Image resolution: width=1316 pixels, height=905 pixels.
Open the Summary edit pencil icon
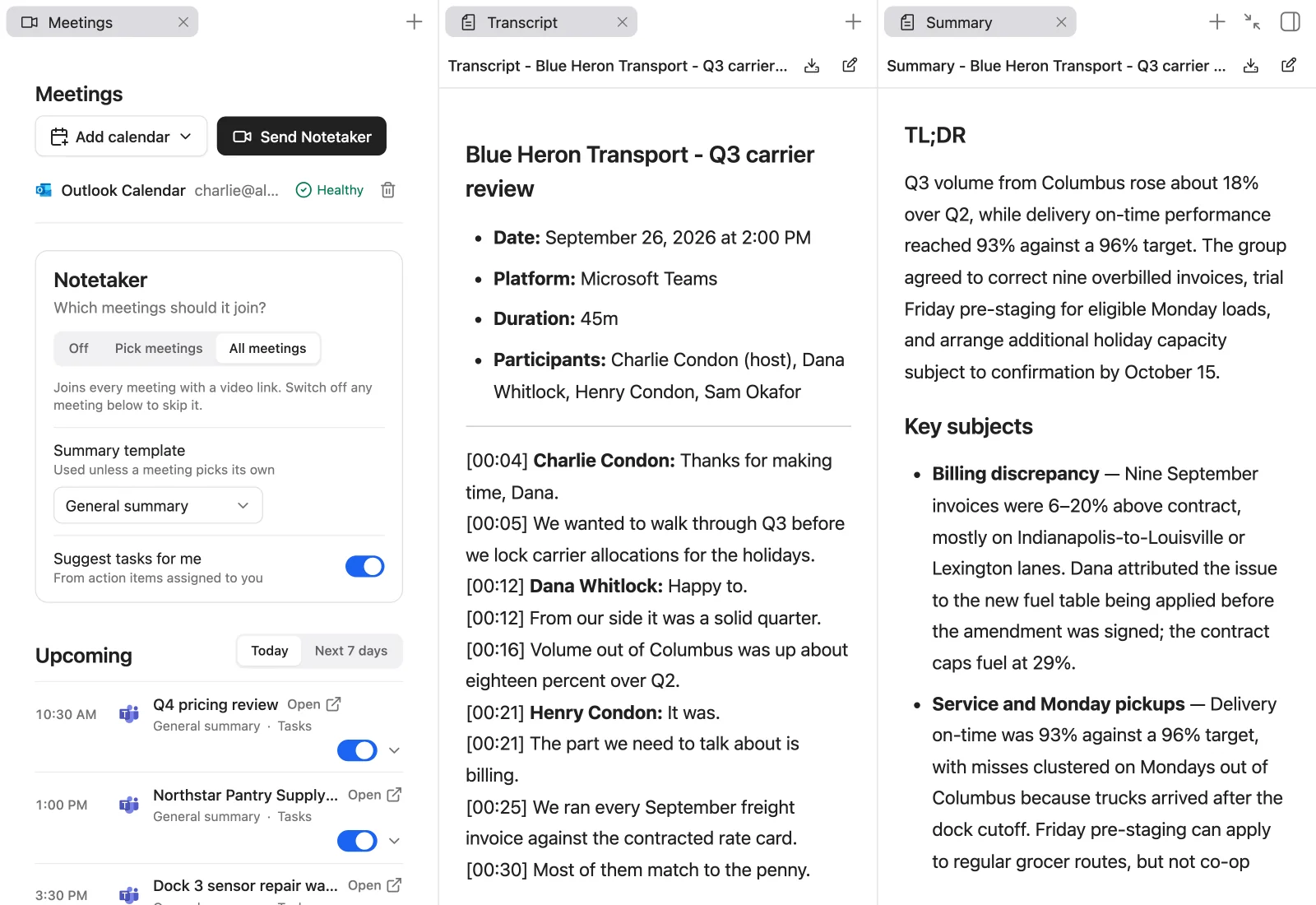pos(1289,66)
